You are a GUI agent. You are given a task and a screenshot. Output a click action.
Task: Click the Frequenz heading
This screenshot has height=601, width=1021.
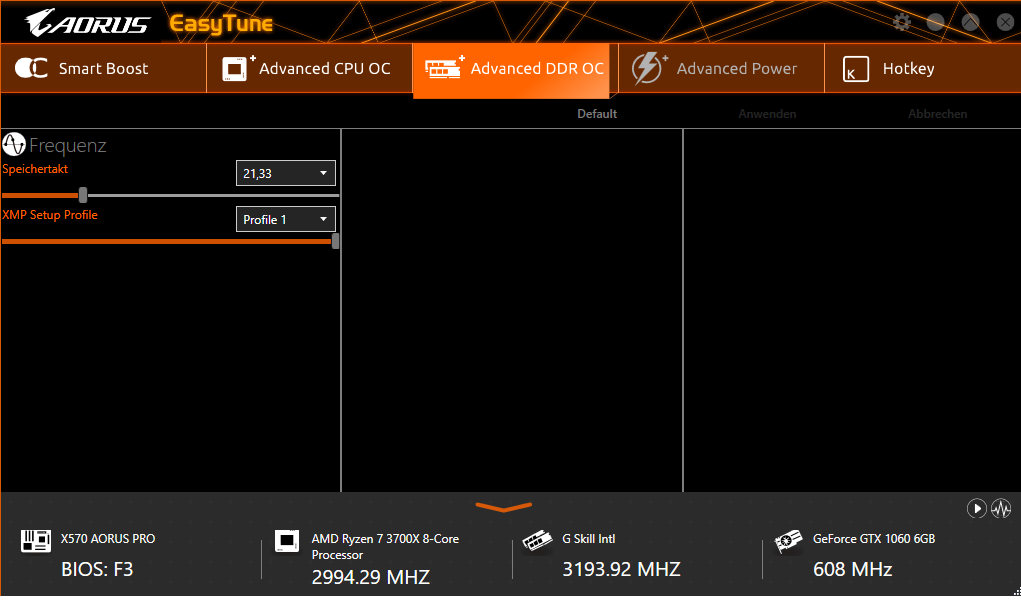point(68,145)
